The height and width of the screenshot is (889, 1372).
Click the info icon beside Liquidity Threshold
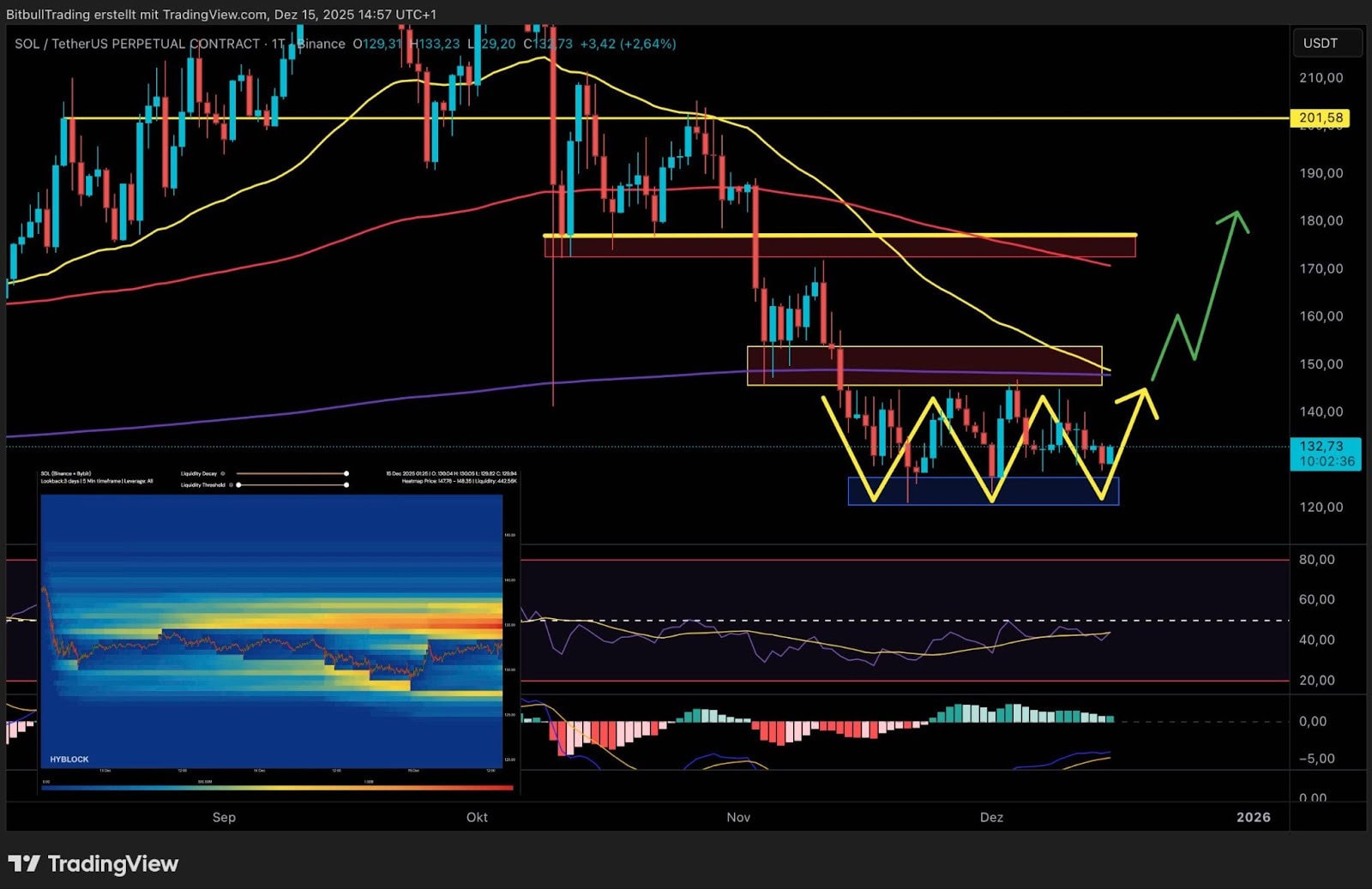click(231, 484)
